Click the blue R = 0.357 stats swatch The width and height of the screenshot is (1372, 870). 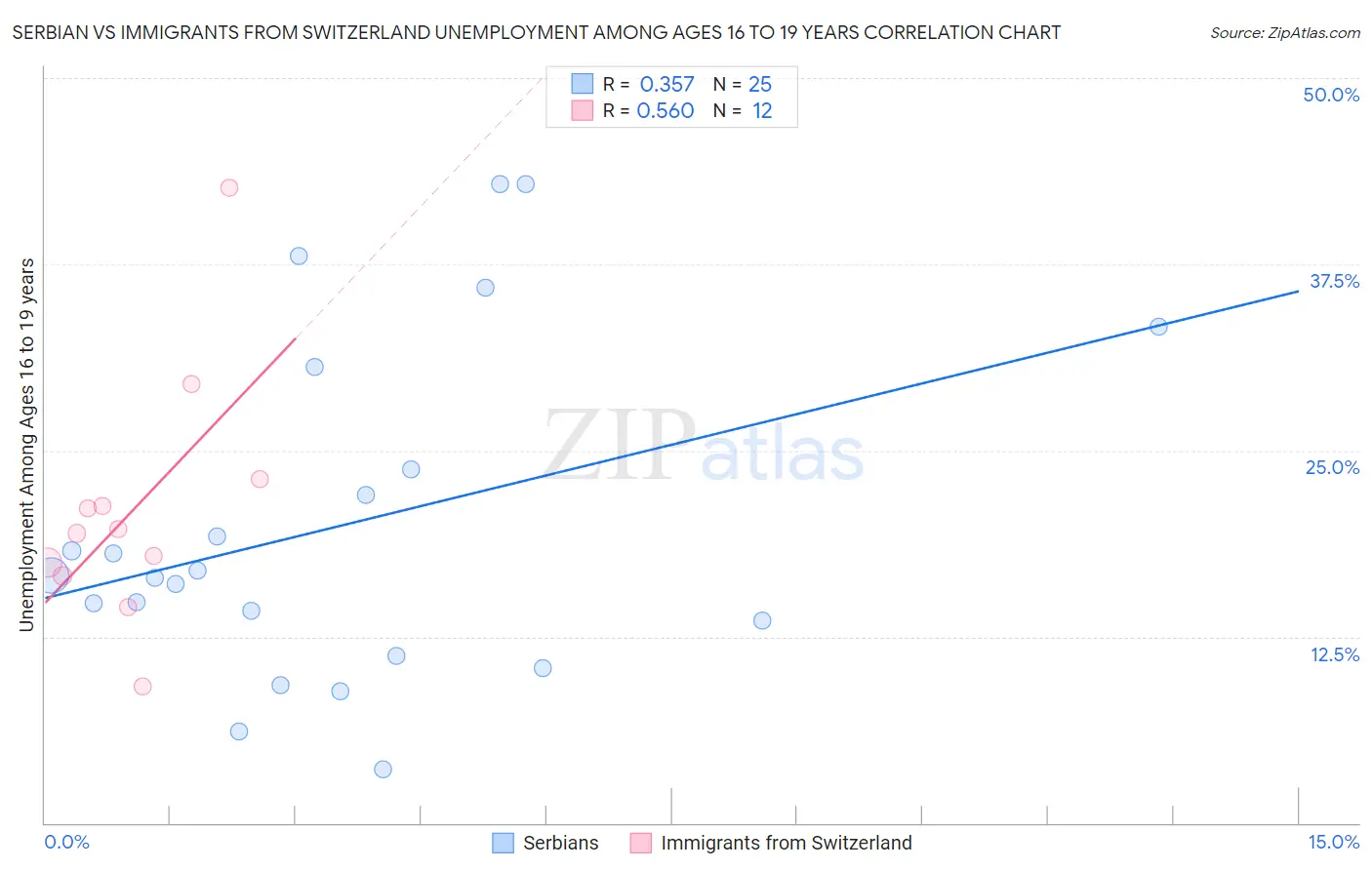point(583,84)
